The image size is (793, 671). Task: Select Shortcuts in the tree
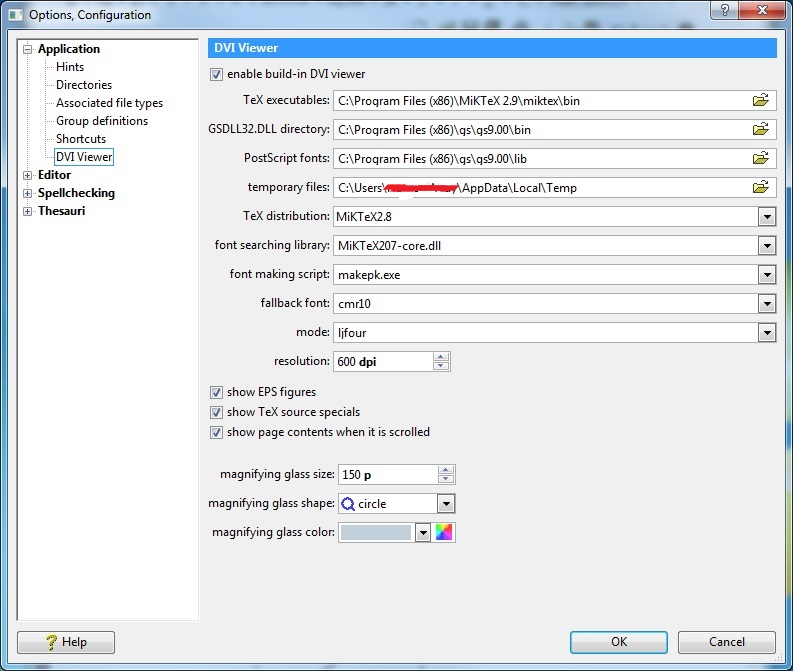point(81,139)
